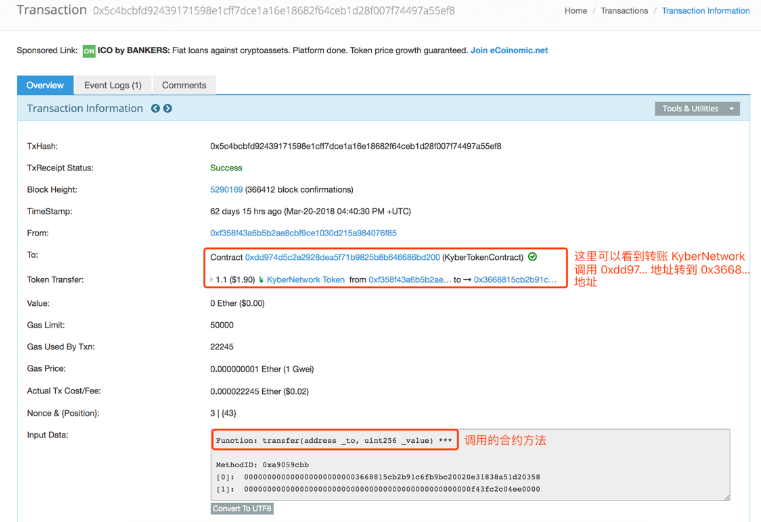
Task: Visit the Join eCoinomic.net sponsored link
Action: click(509, 51)
